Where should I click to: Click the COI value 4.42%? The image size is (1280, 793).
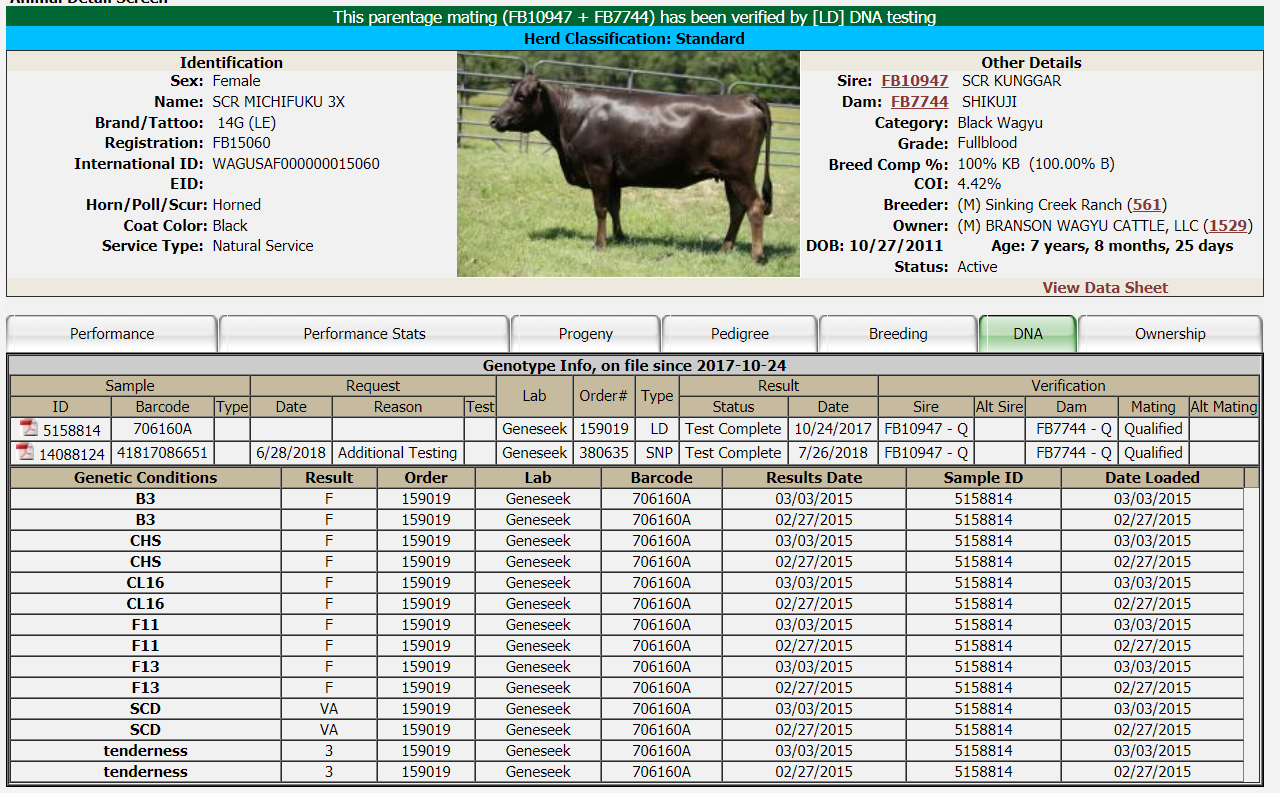pyautogui.click(x=979, y=184)
